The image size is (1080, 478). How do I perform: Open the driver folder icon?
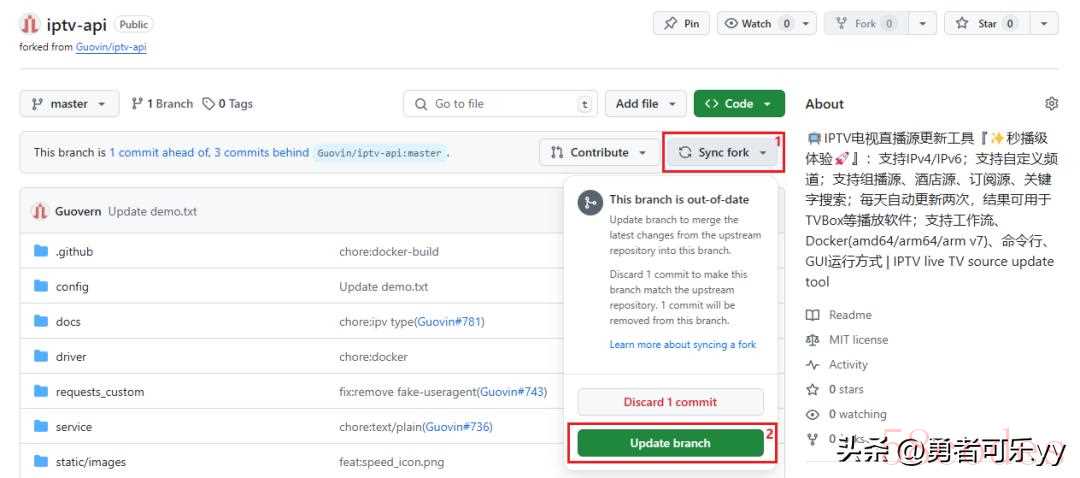[41, 356]
